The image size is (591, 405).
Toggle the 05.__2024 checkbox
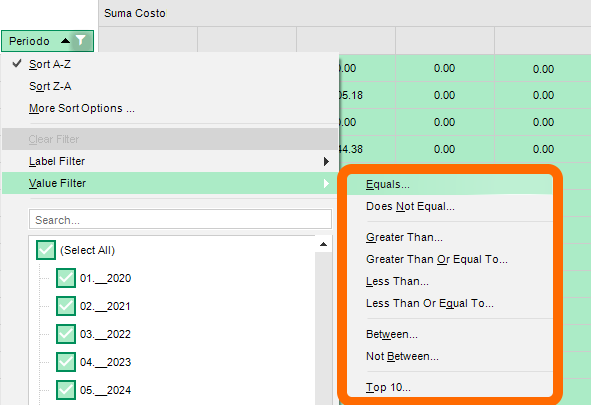point(66,390)
